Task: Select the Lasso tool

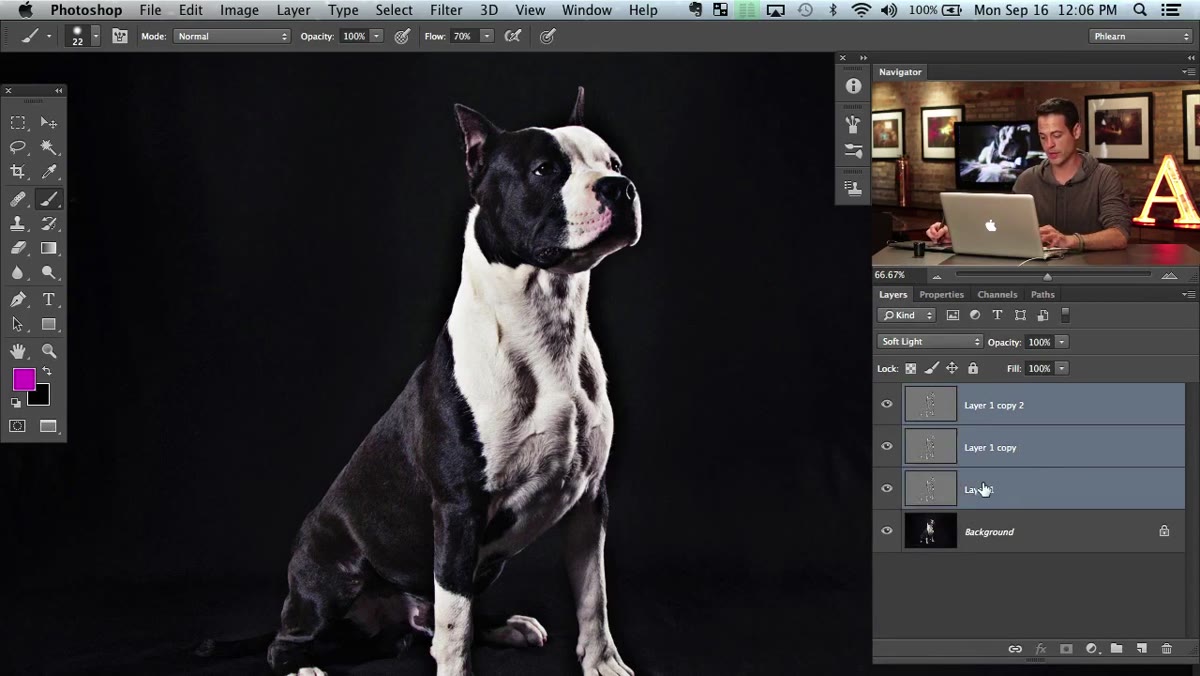Action: (x=18, y=147)
